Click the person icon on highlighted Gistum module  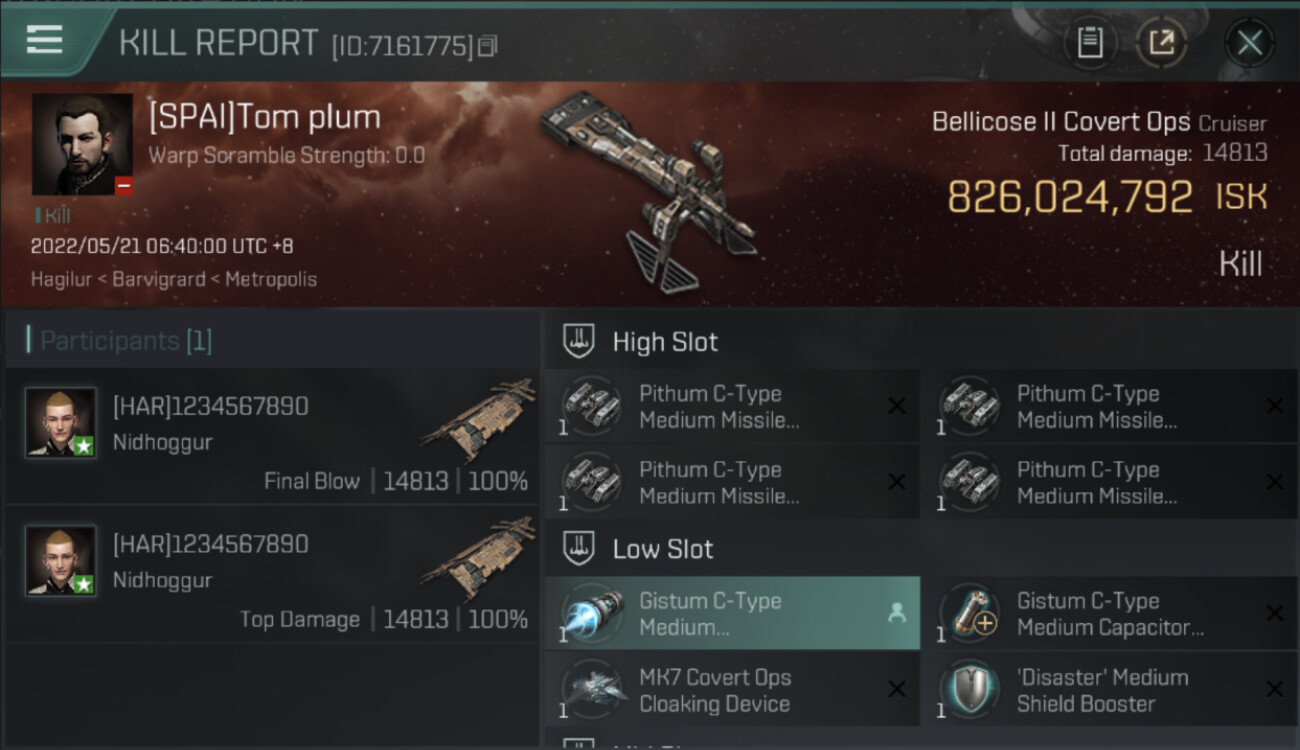pyautogui.click(x=896, y=614)
